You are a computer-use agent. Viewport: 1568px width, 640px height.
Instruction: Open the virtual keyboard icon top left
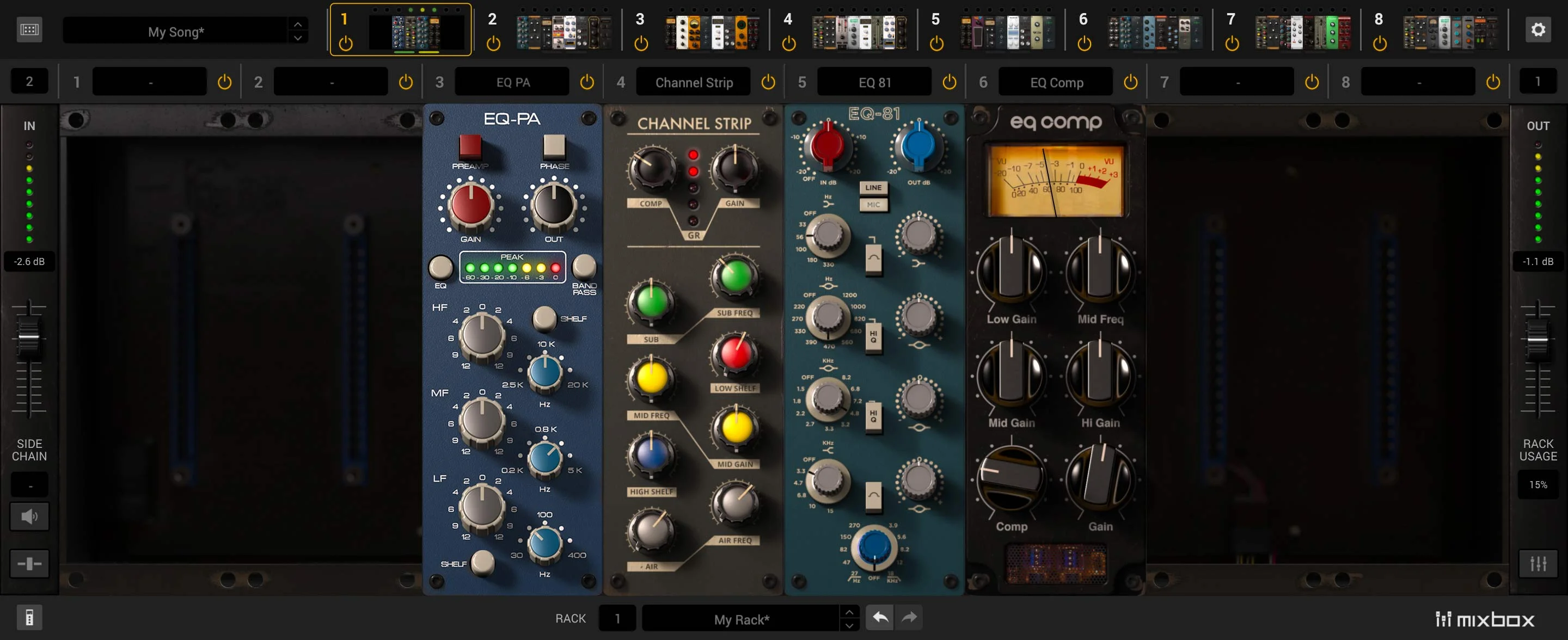29,29
